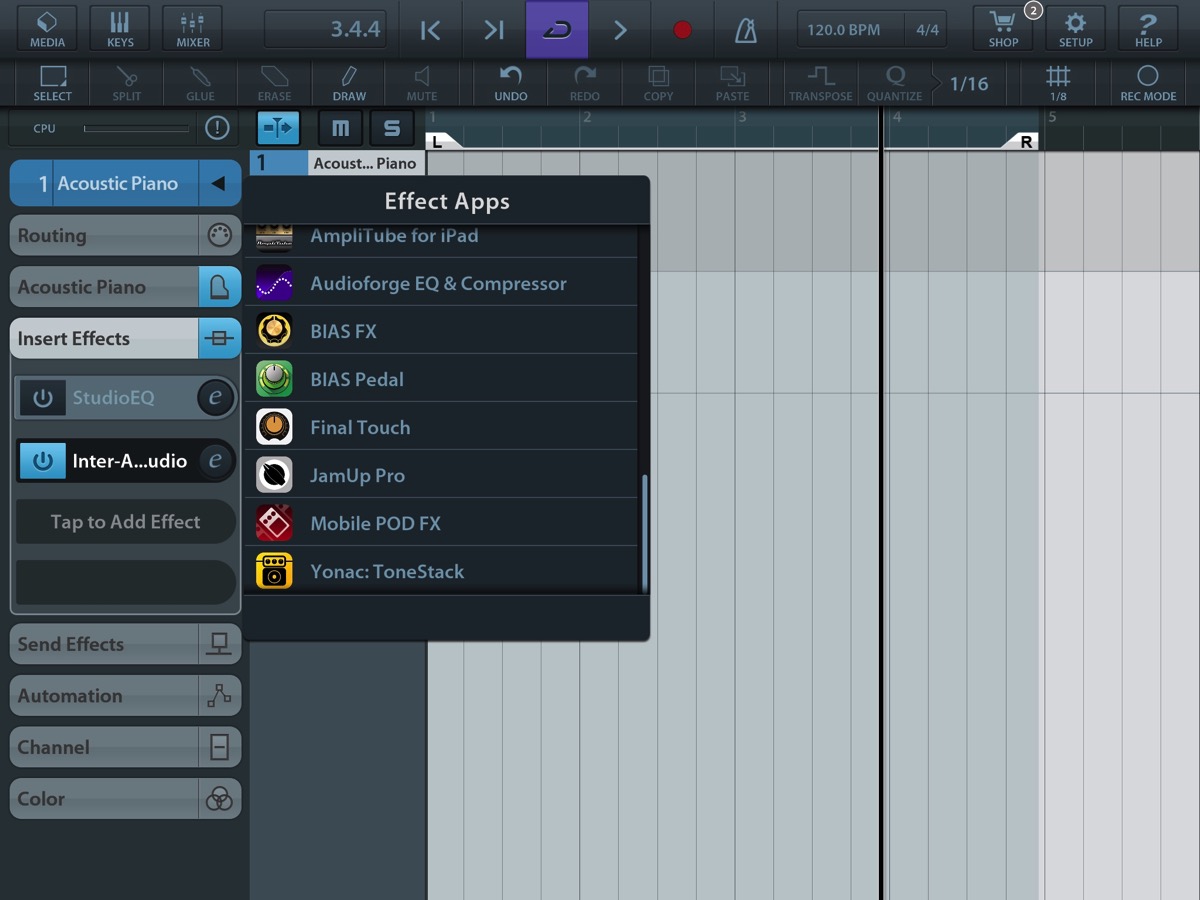This screenshot has height=900, width=1200.
Task: Select the Acoust... Piano track header
Action: pos(338,163)
